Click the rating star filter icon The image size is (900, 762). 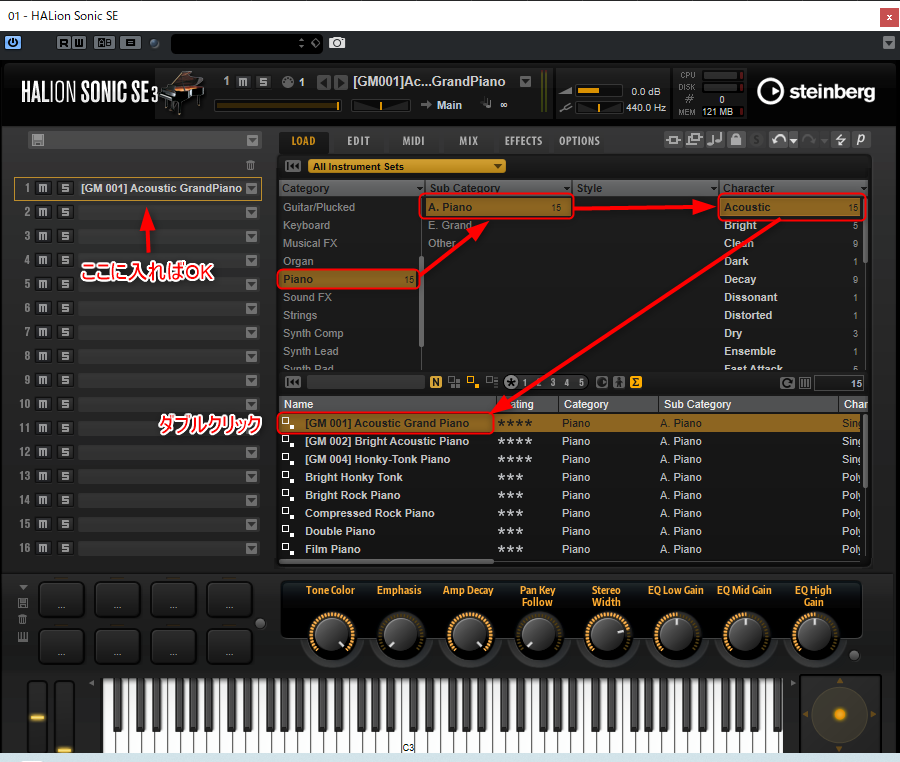pyautogui.click(x=511, y=382)
